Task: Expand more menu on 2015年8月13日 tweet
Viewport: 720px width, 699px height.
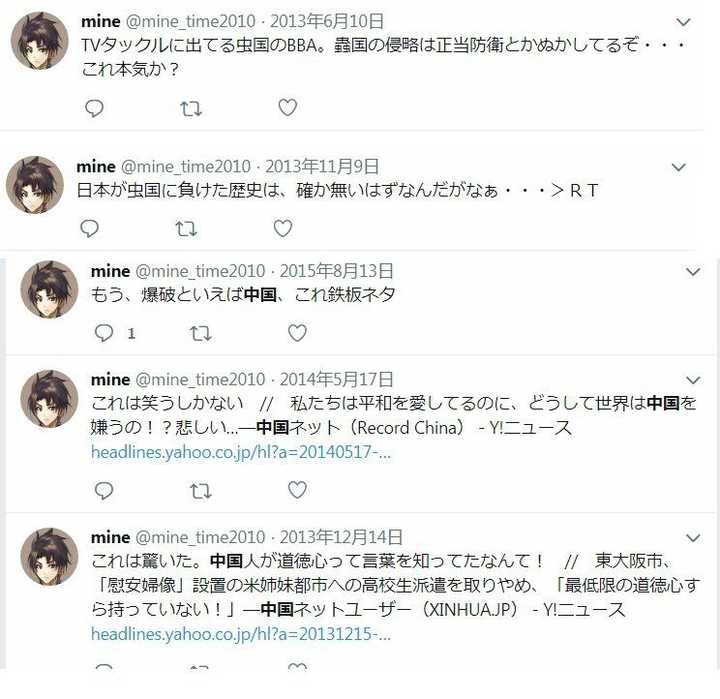Action: 693,271
